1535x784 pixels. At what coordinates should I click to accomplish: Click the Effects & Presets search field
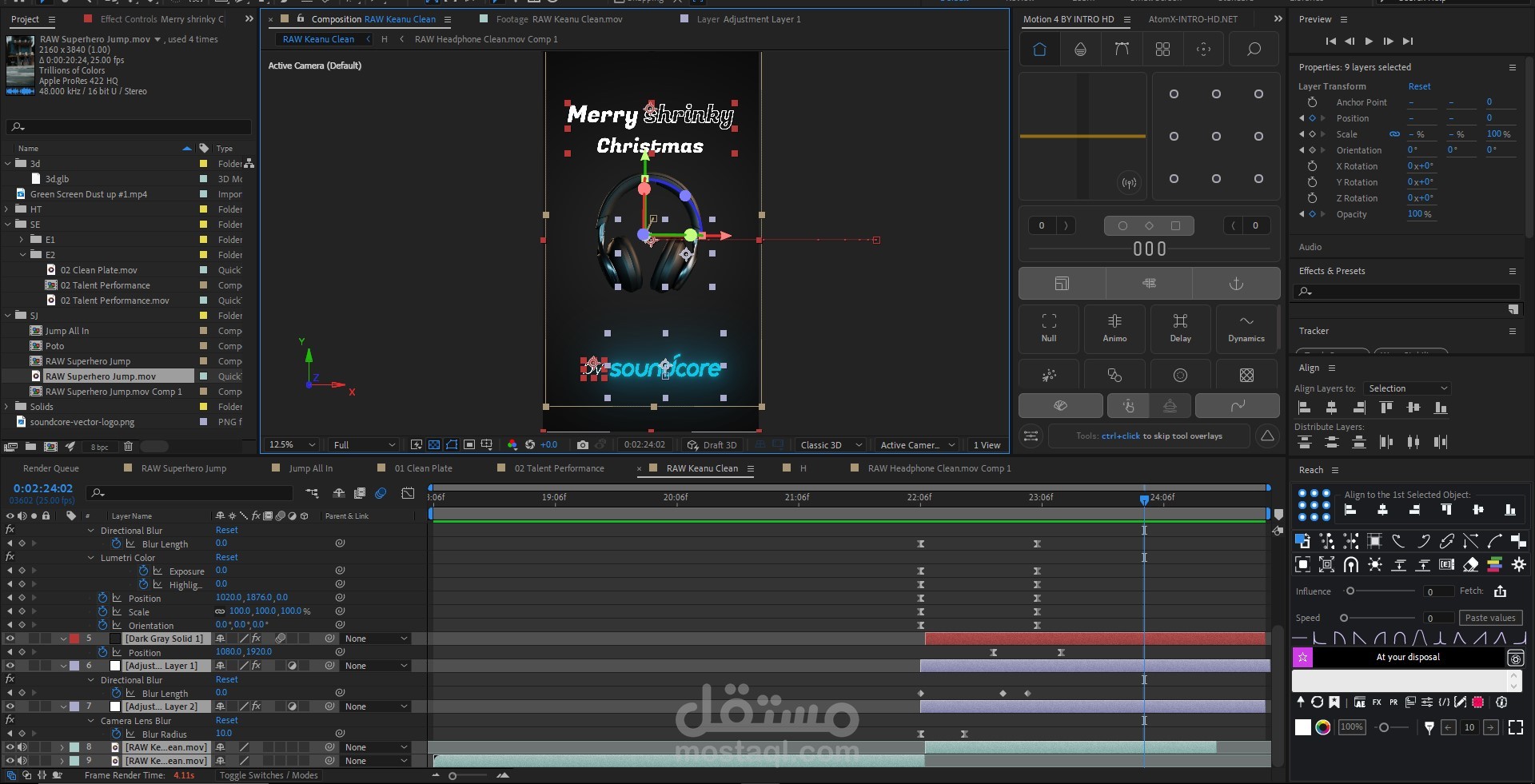pyautogui.click(x=1407, y=292)
